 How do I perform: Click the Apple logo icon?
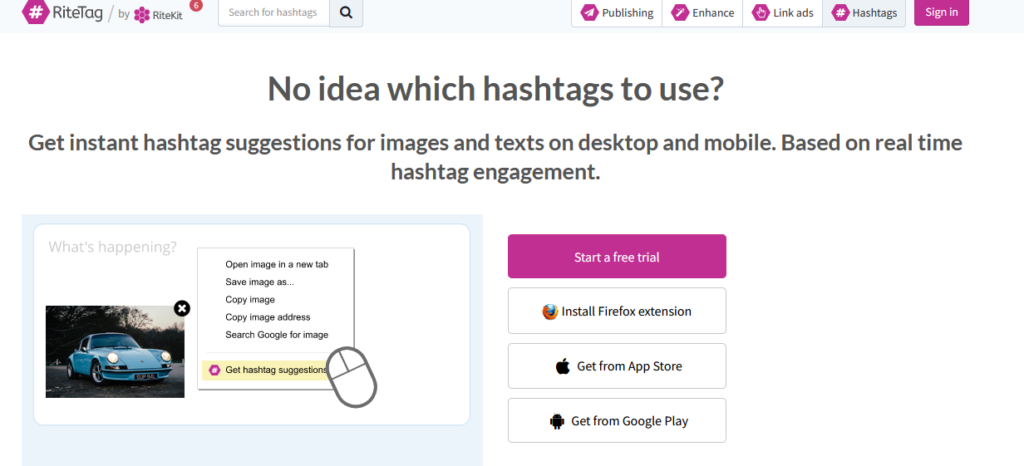pyautogui.click(x=563, y=366)
